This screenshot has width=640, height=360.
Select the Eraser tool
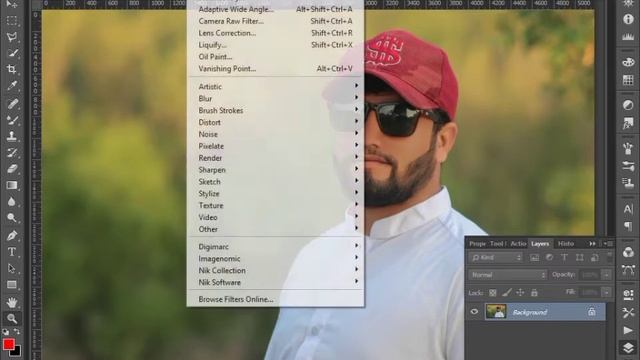click(12, 169)
